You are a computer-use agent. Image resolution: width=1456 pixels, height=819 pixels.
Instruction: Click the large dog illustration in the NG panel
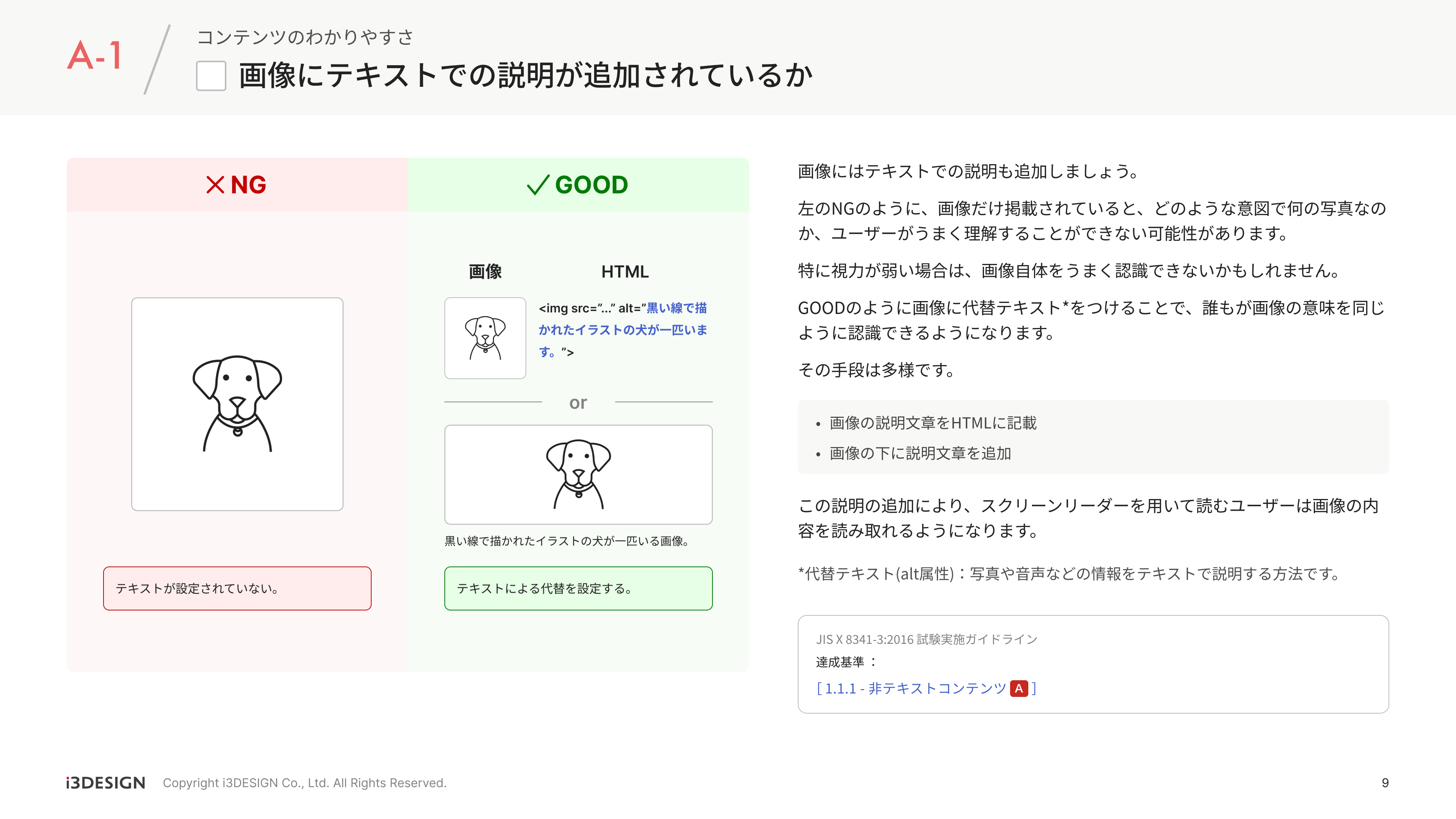(237, 403)
